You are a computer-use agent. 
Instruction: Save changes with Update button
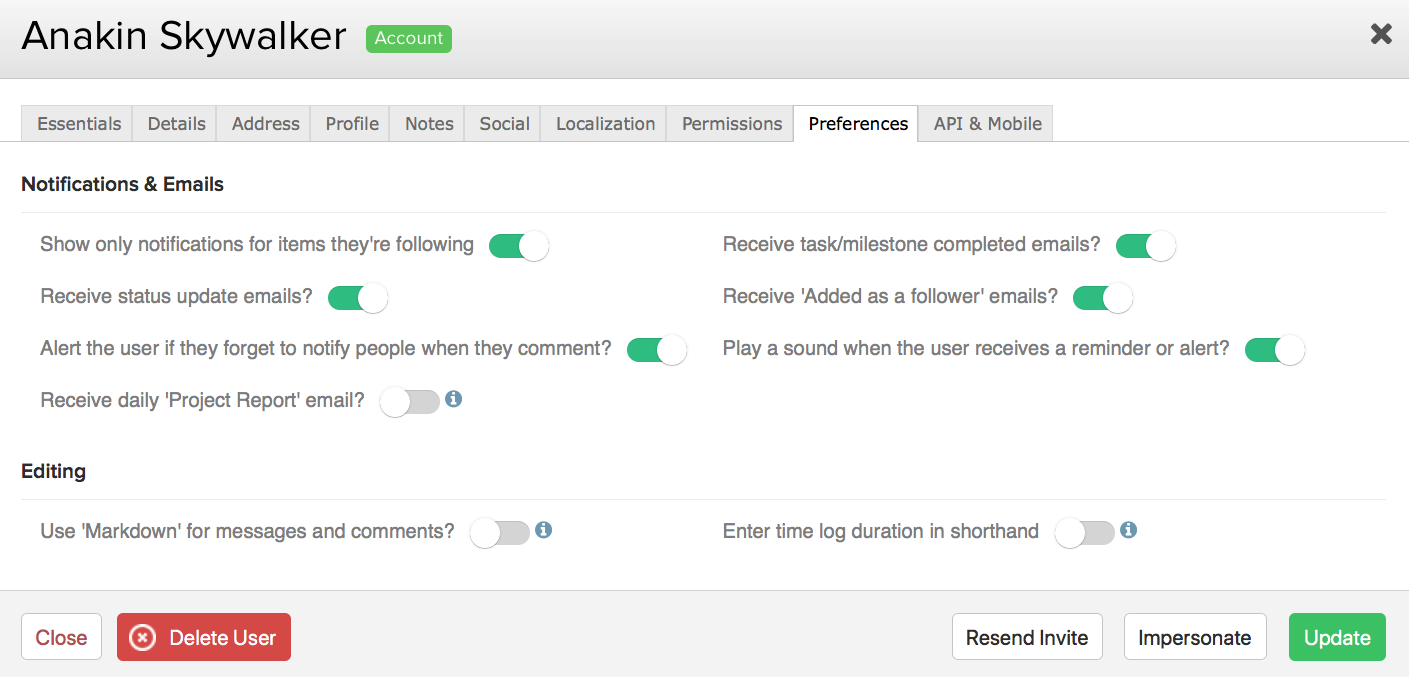(1337, 637)
